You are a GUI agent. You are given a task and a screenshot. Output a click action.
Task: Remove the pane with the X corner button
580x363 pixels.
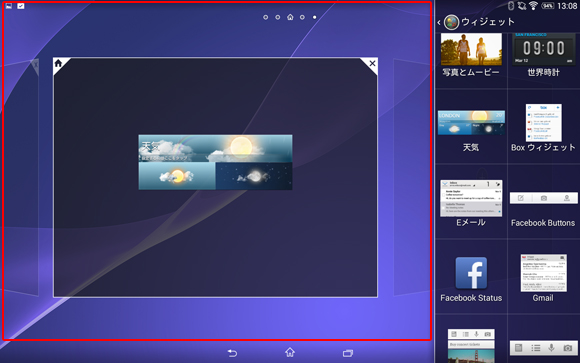[x=372, y=63]
